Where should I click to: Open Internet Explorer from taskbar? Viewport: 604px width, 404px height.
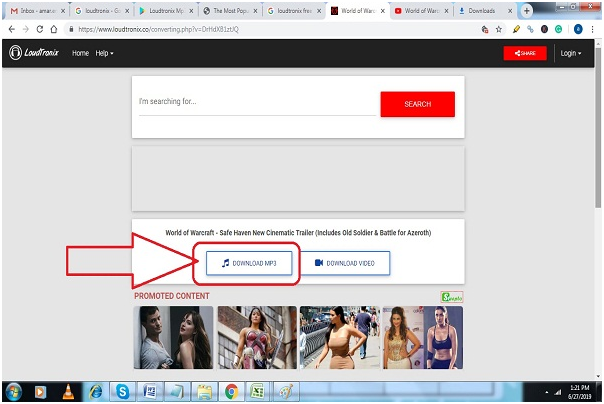coord(96,392)
